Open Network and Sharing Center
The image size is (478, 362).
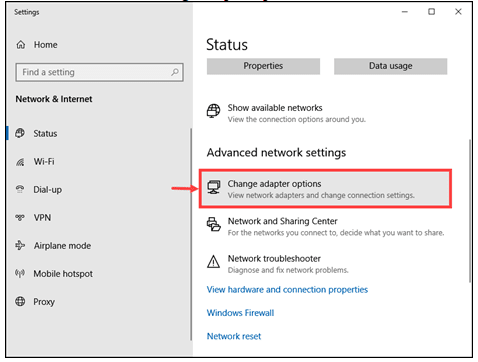point(325,227)
